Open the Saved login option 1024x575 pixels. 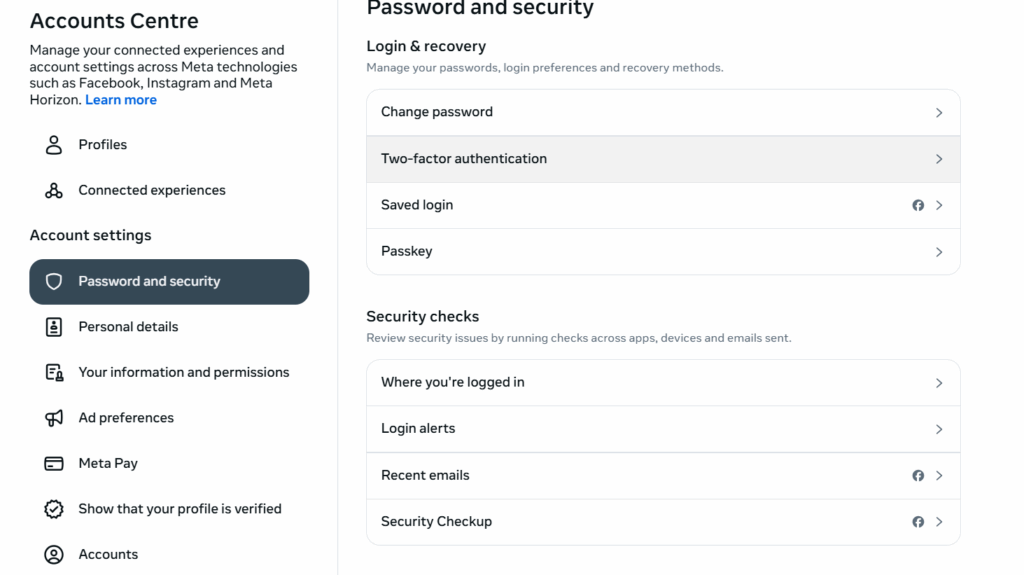tap(663, 205)
